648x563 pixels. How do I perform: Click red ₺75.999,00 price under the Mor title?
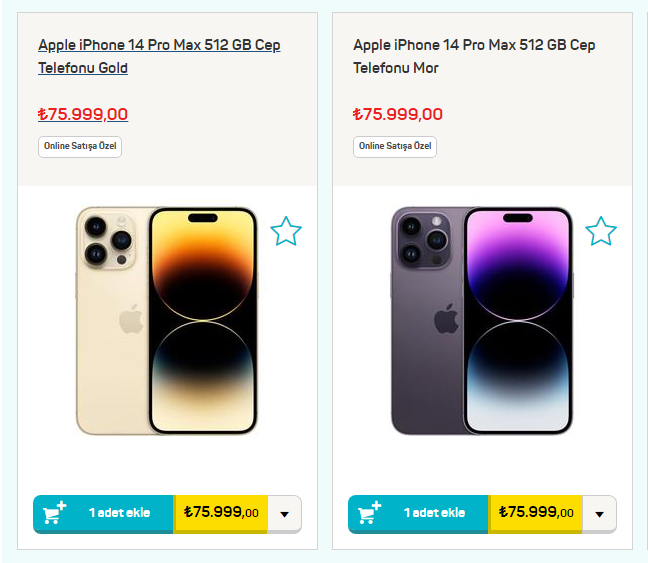point(398,114)
